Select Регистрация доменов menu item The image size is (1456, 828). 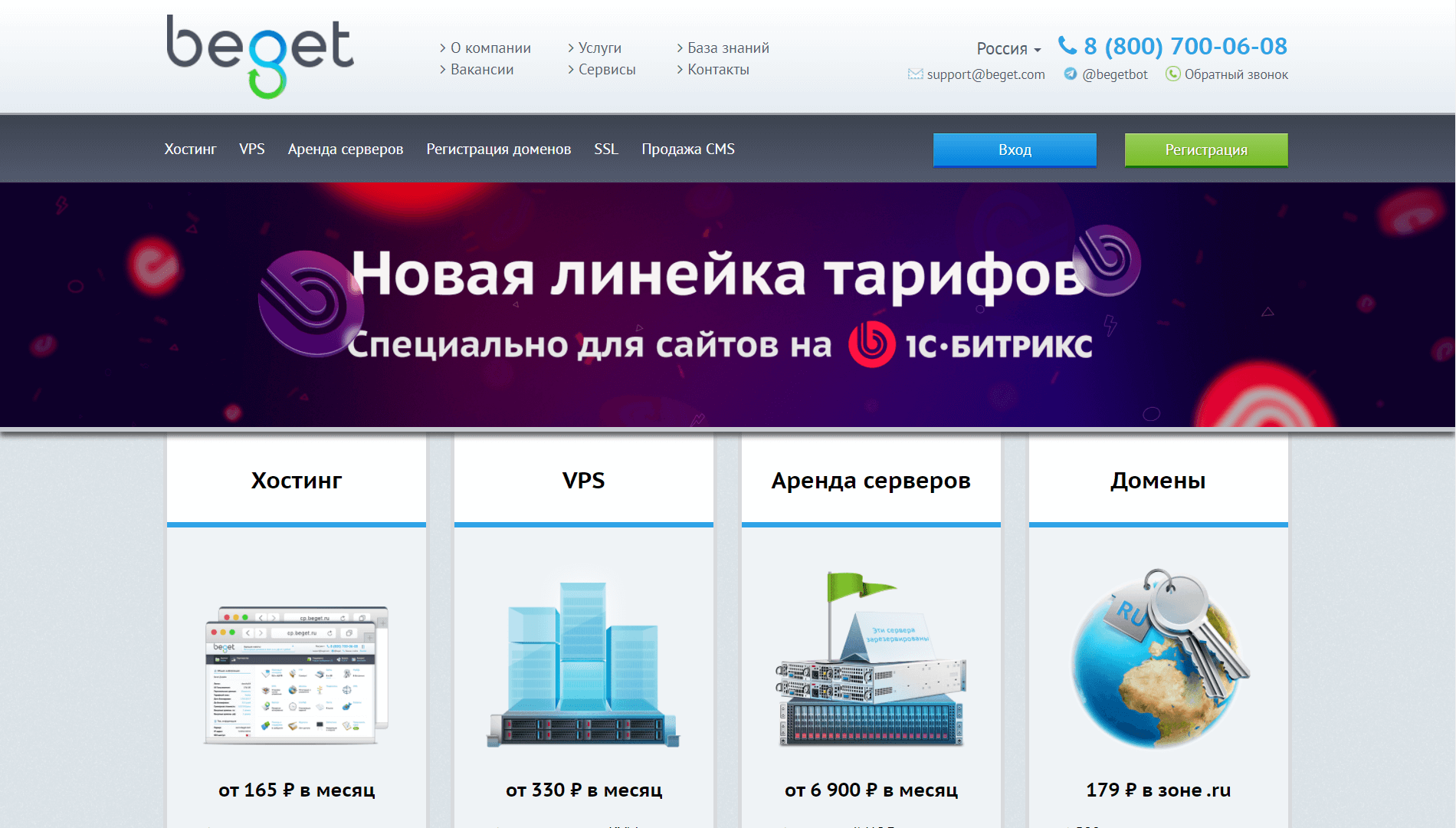tap(499, 149)
